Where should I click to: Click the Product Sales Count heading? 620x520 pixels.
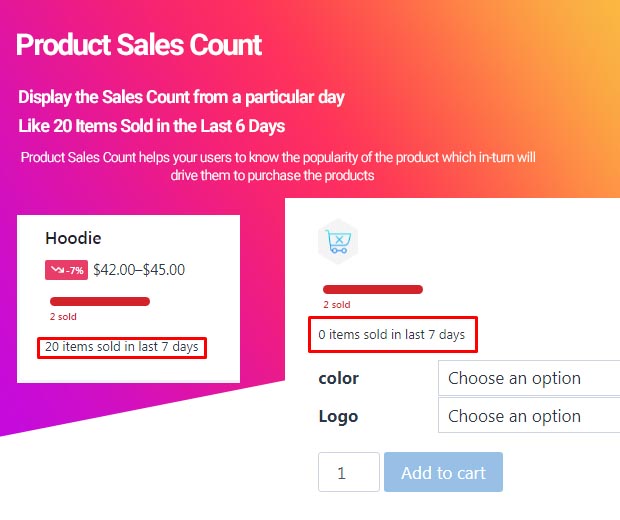(139, 45)
